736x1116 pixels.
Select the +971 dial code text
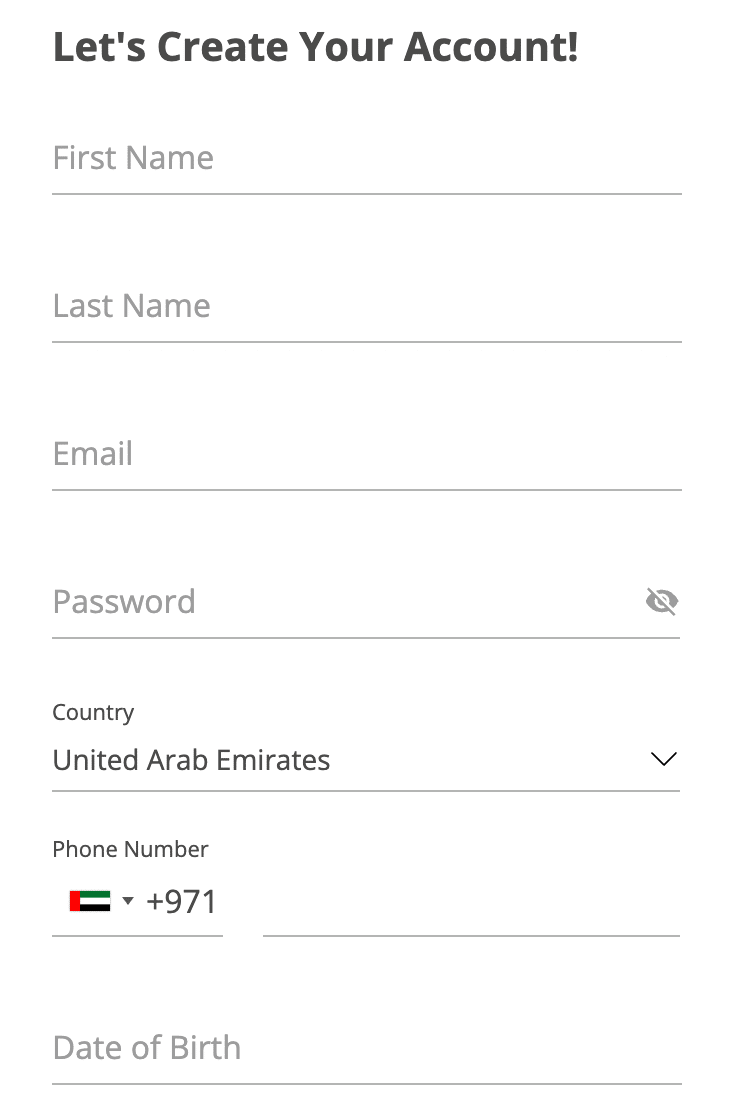(x=181, y=902)
